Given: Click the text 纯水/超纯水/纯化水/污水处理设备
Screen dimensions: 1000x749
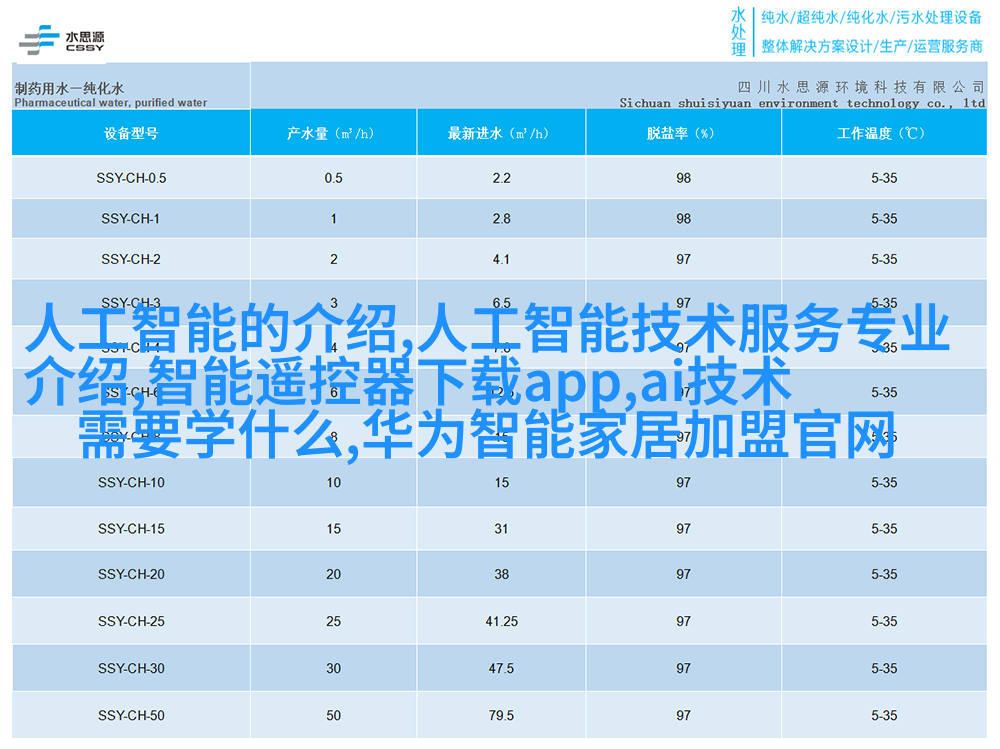Looking at the screenshot, I should click(871, 17).
